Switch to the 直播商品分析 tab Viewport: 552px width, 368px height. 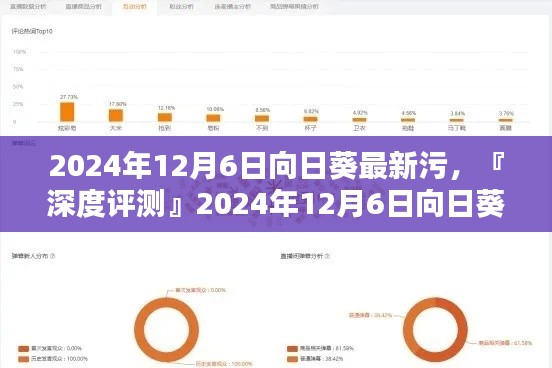(83, 7)
